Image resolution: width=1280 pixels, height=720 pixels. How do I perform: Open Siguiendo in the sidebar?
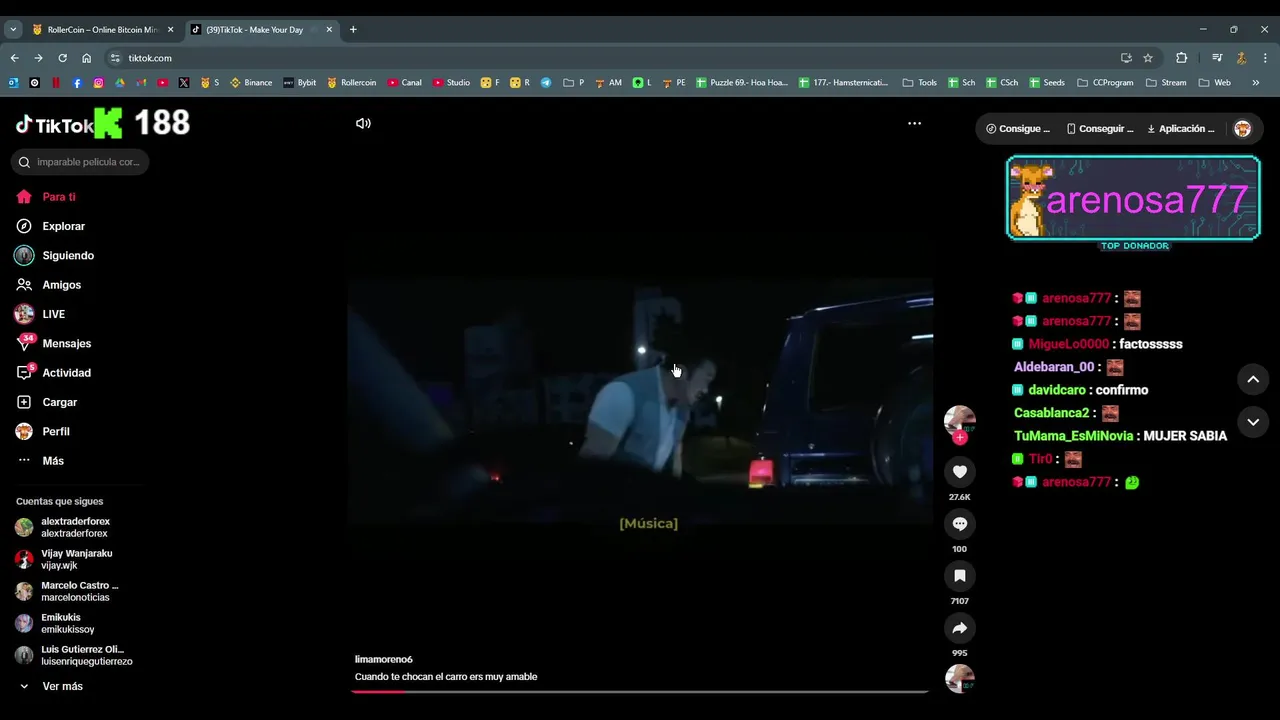point(54,255)
